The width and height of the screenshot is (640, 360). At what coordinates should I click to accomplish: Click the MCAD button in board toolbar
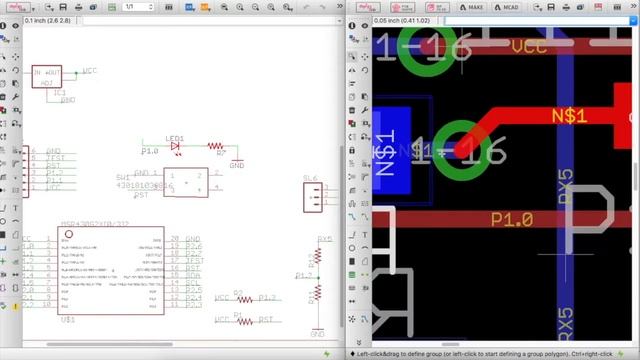click(507, 7)
